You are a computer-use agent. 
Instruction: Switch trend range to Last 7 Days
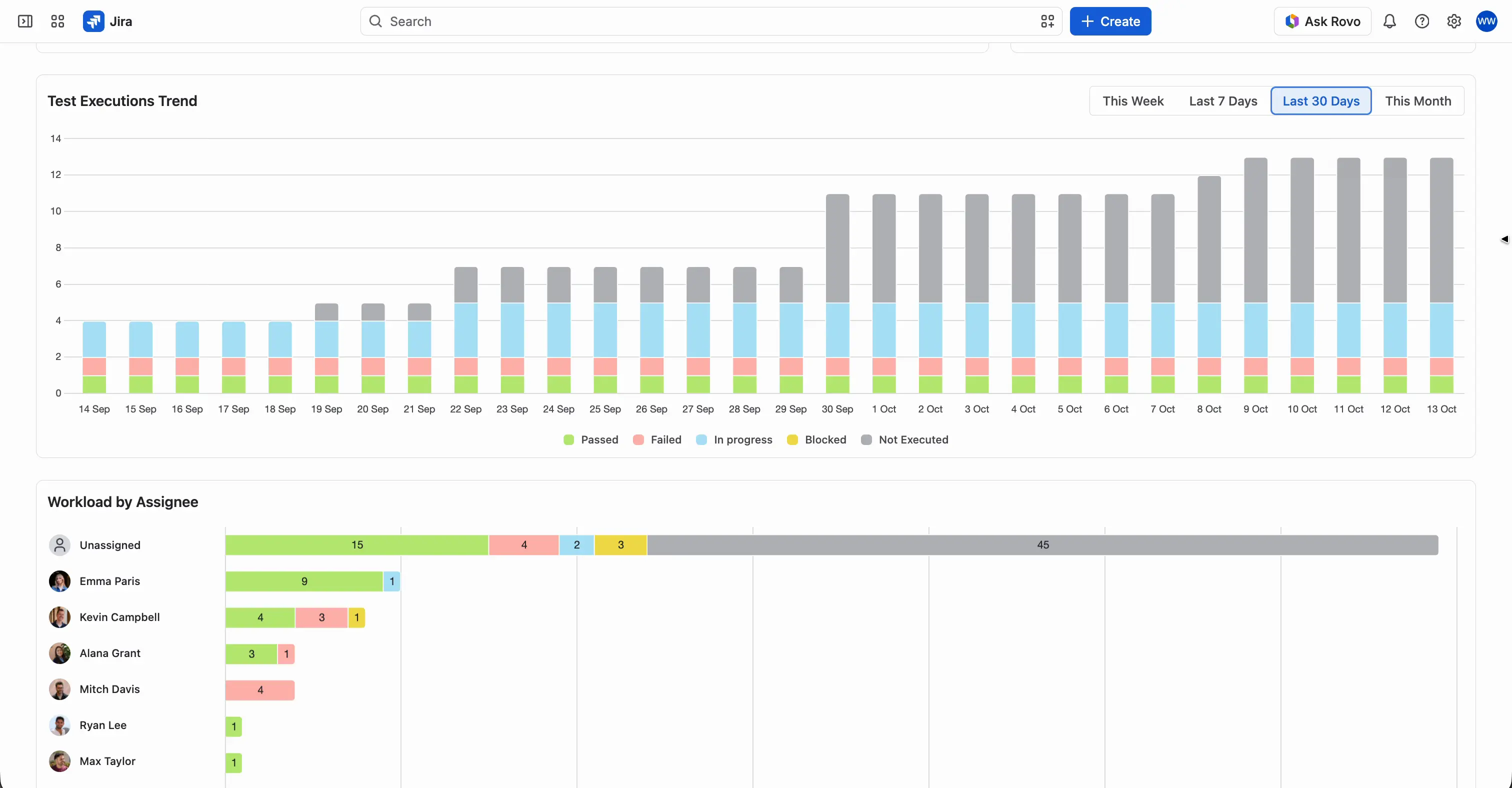click(x=1223, y=101)
